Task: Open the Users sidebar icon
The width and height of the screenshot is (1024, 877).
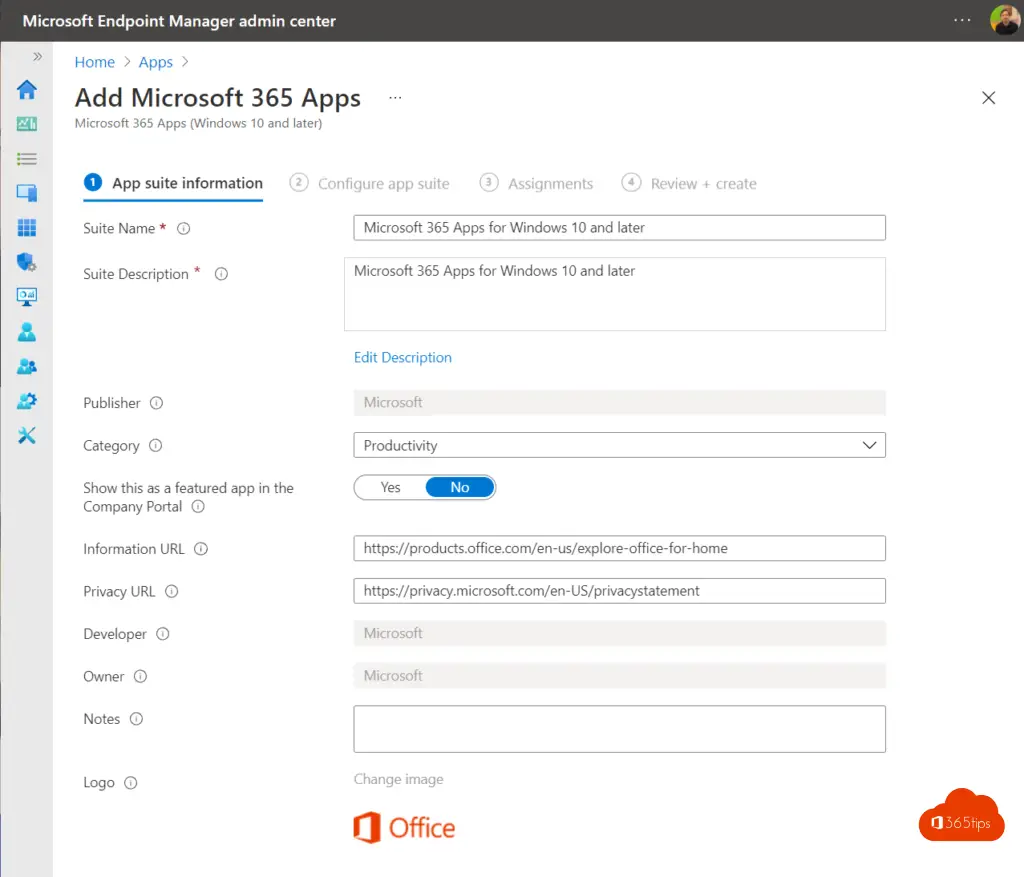Action: [x=27, y=332]
